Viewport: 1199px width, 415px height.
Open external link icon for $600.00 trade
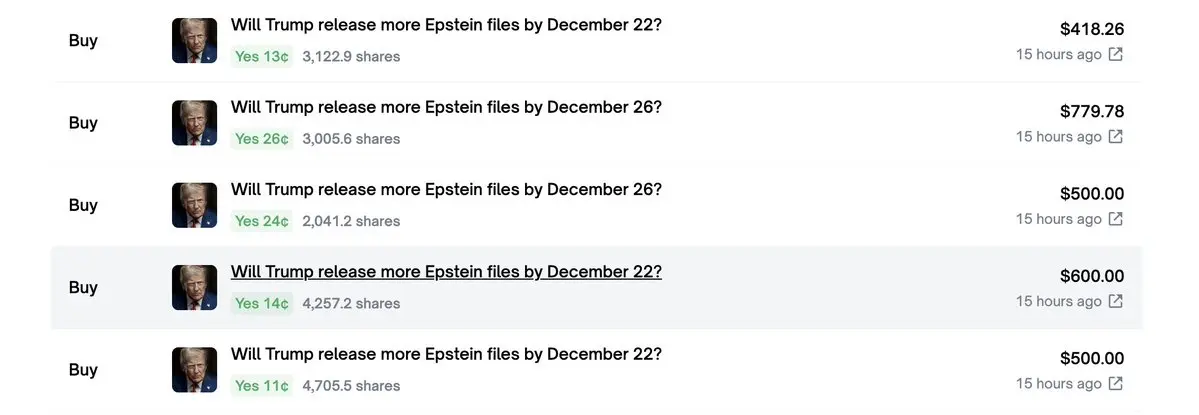(x=1116, y=301)
